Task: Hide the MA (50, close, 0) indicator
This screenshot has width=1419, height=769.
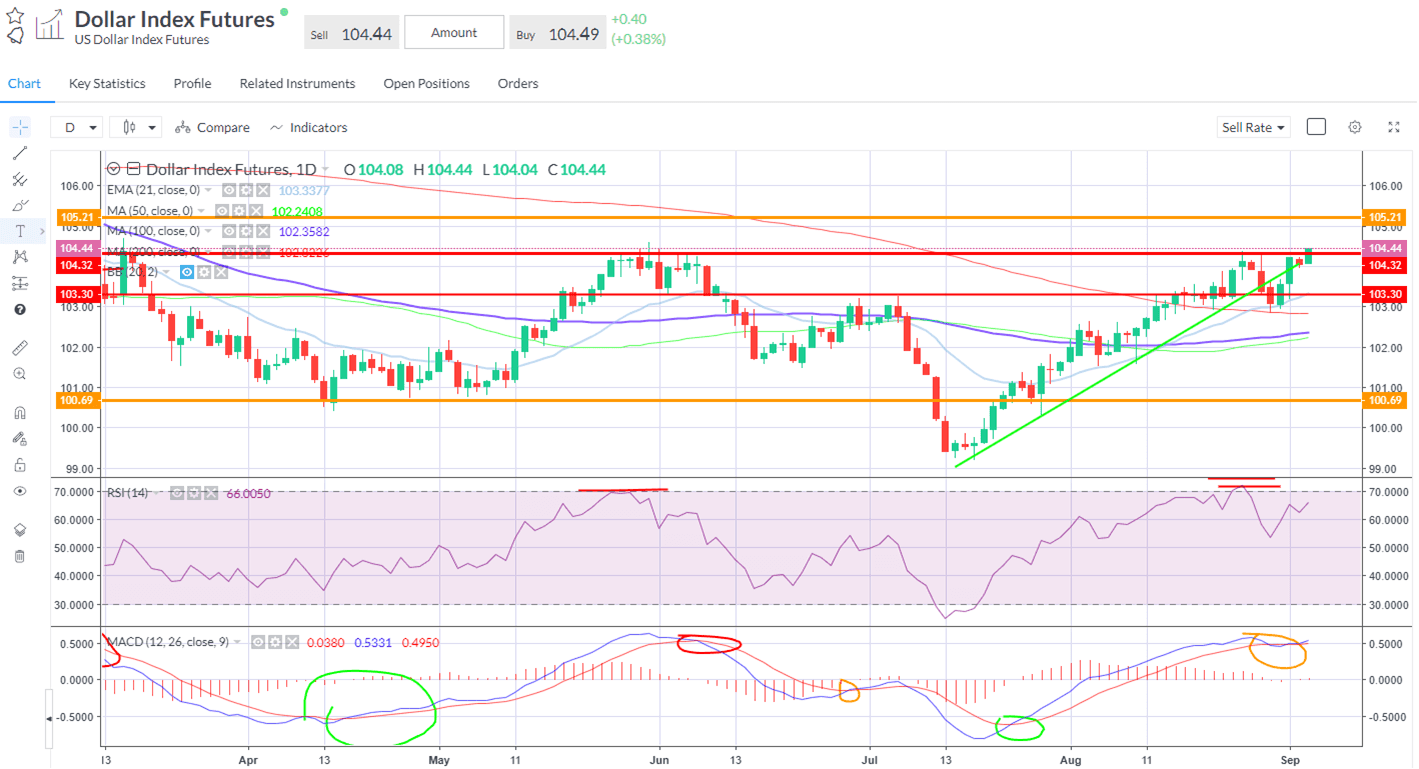Action: [x=222, y=211]
